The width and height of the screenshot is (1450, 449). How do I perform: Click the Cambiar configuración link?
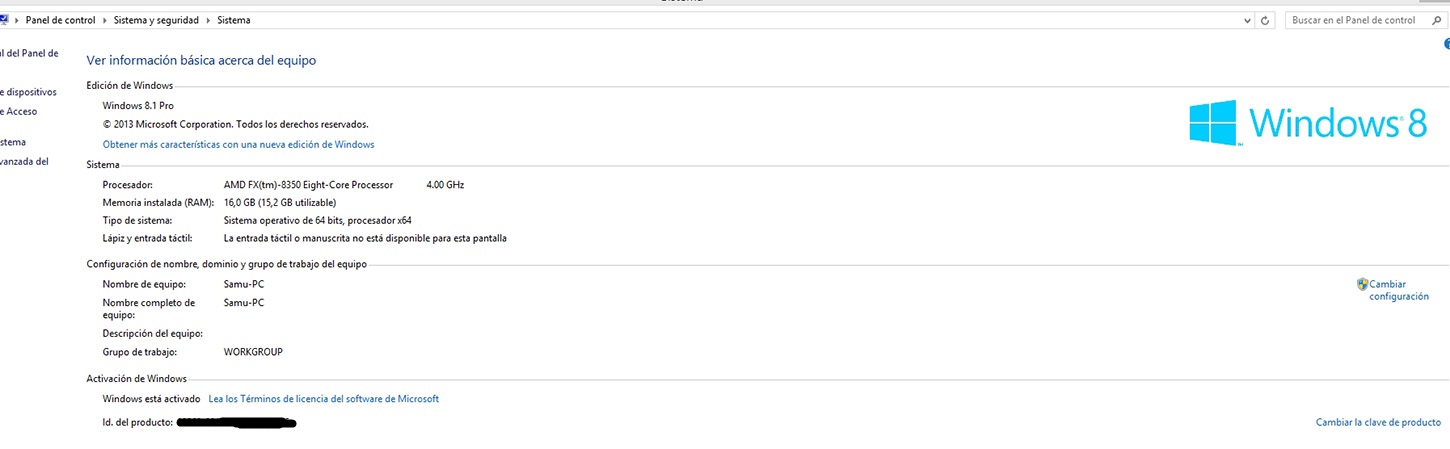1399,290
